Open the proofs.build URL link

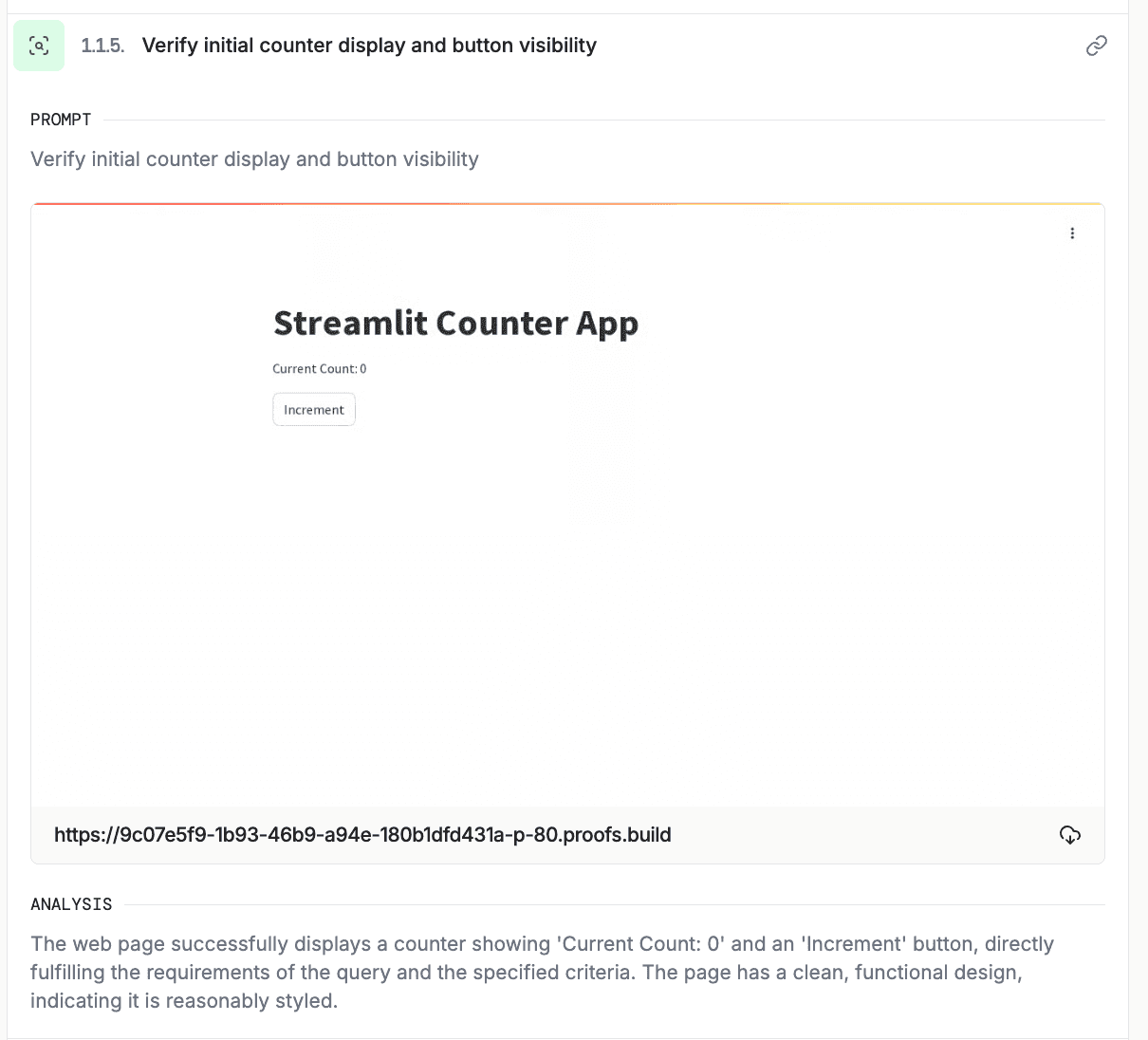point(362,835)
